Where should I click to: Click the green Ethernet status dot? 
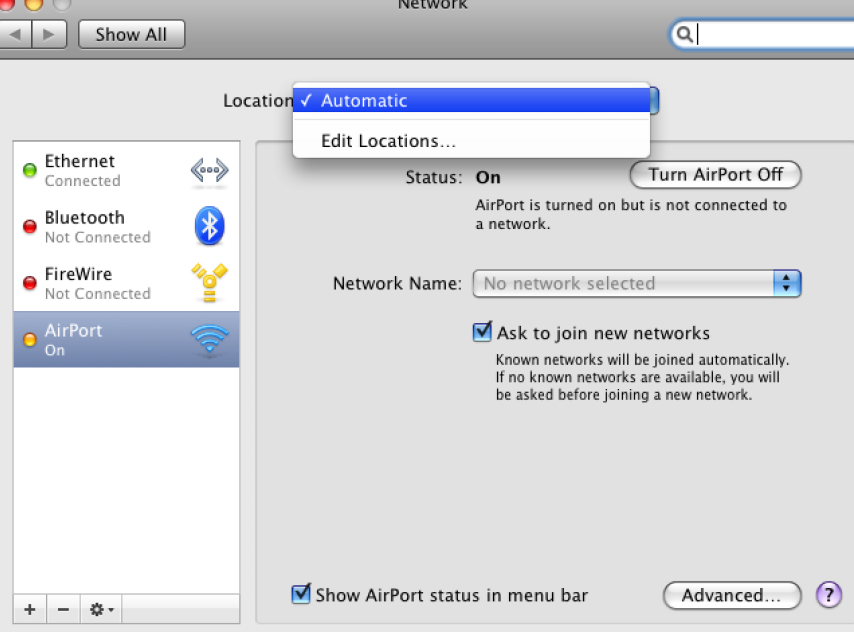coord(30,170)
